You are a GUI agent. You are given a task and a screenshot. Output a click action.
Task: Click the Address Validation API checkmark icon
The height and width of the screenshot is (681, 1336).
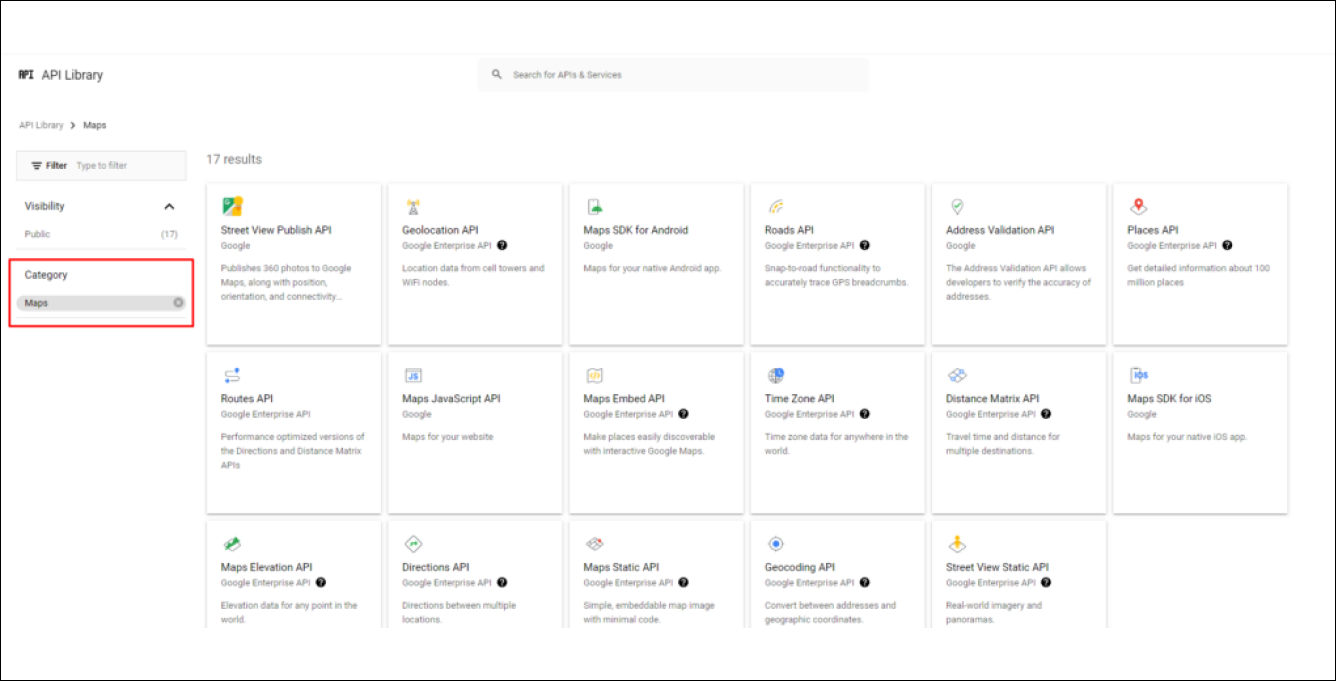[957, 207]
